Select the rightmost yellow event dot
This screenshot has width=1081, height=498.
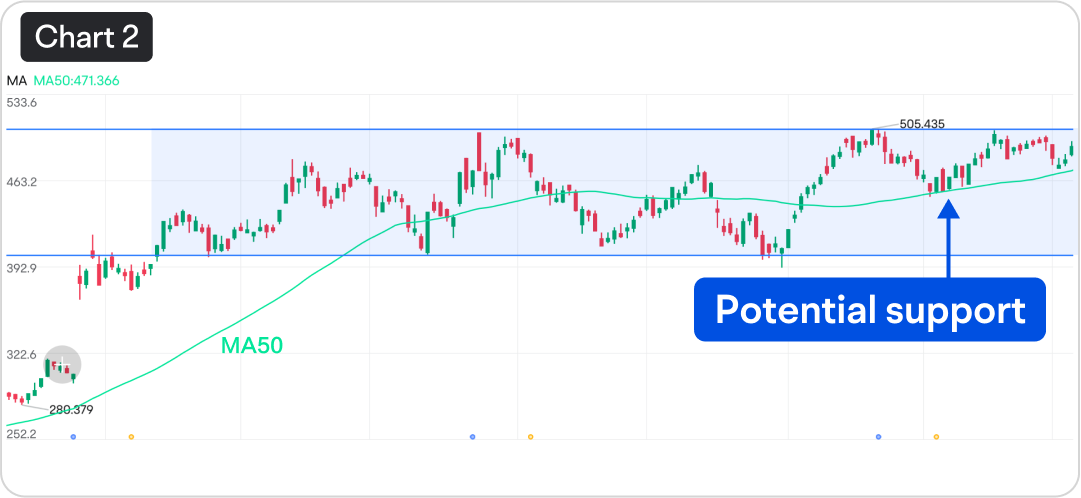(936, 437)
